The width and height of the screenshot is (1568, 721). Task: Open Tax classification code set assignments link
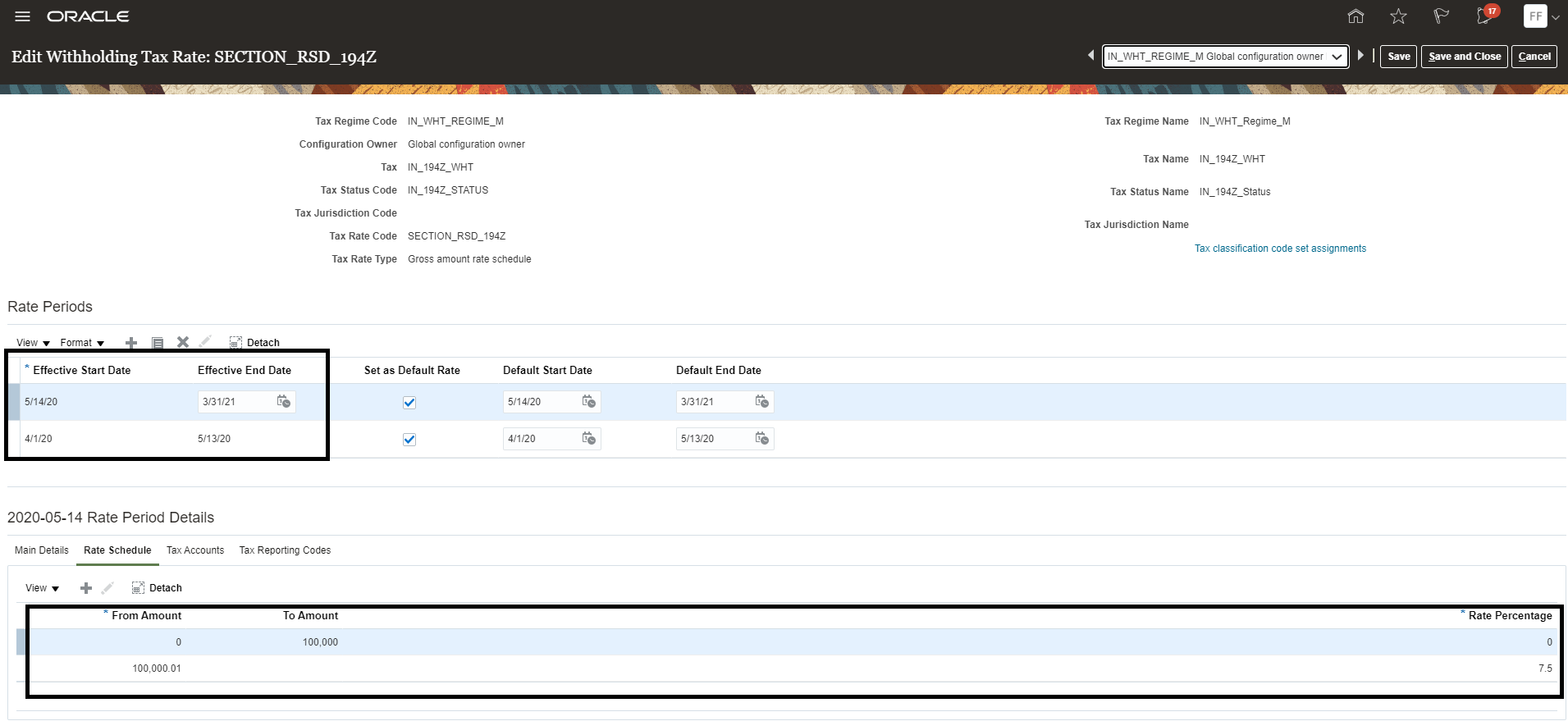[x=1280, y=249]
